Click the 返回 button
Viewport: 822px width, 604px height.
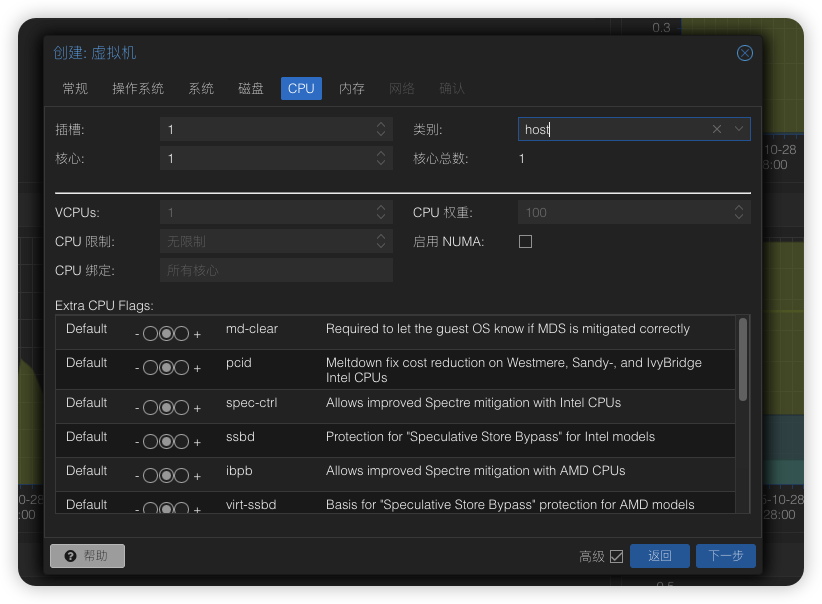659,556
